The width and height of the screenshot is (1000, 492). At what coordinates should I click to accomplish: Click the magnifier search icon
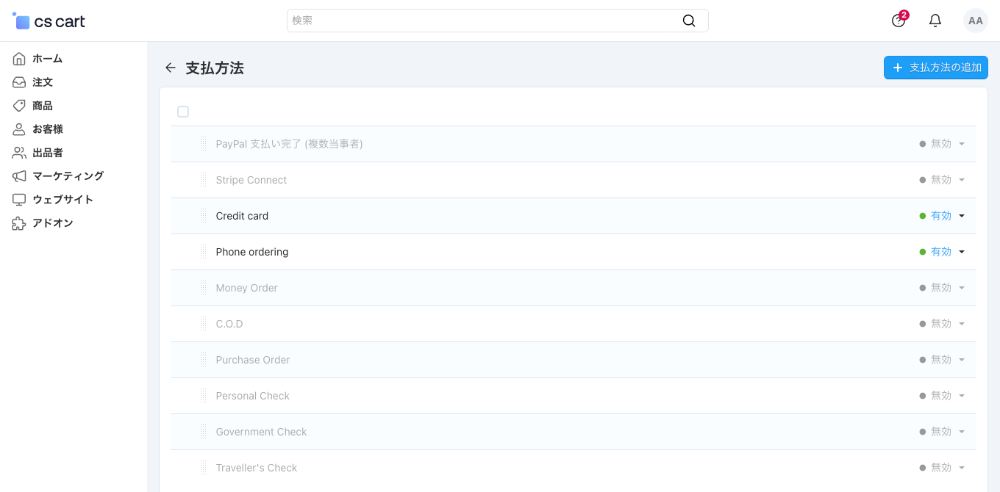(x=689, y=20)
